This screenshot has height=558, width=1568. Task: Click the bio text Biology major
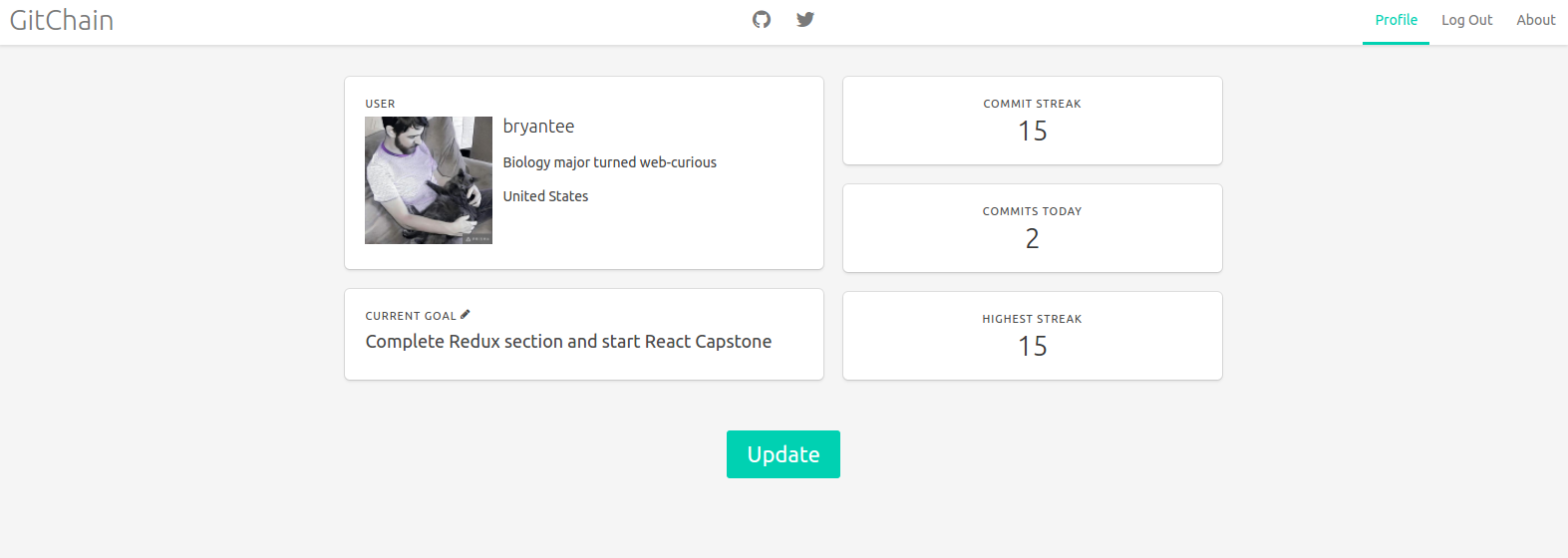(x=610, y=162)
